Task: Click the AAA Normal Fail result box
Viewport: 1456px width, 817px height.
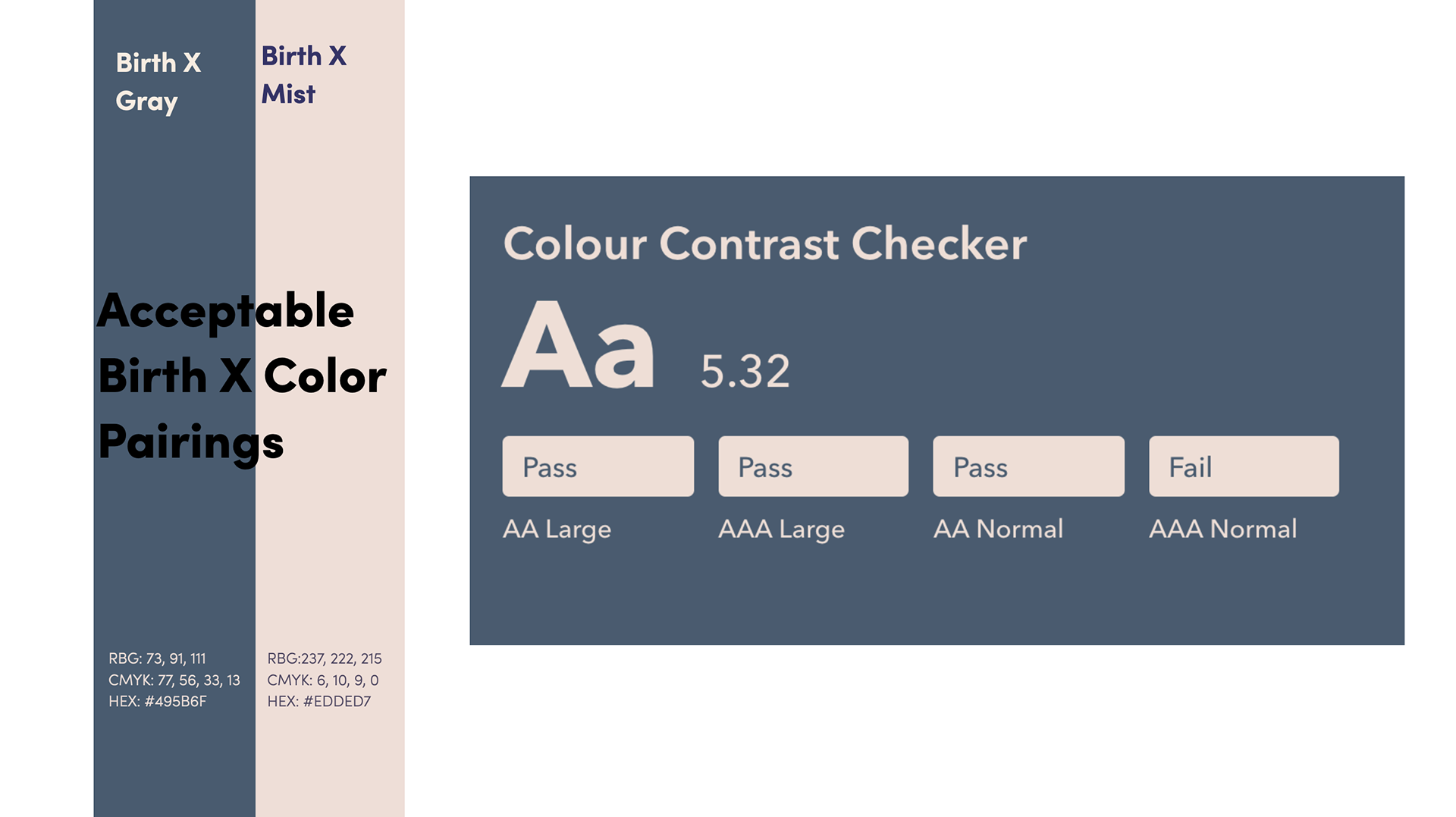Action: pyautogui.click(x=1244, y=466)
